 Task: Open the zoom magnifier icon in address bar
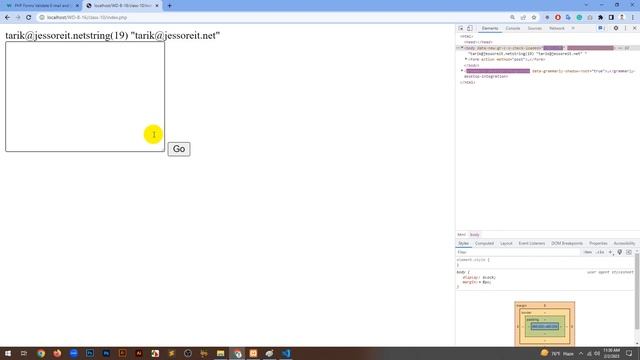click(512, 18)
